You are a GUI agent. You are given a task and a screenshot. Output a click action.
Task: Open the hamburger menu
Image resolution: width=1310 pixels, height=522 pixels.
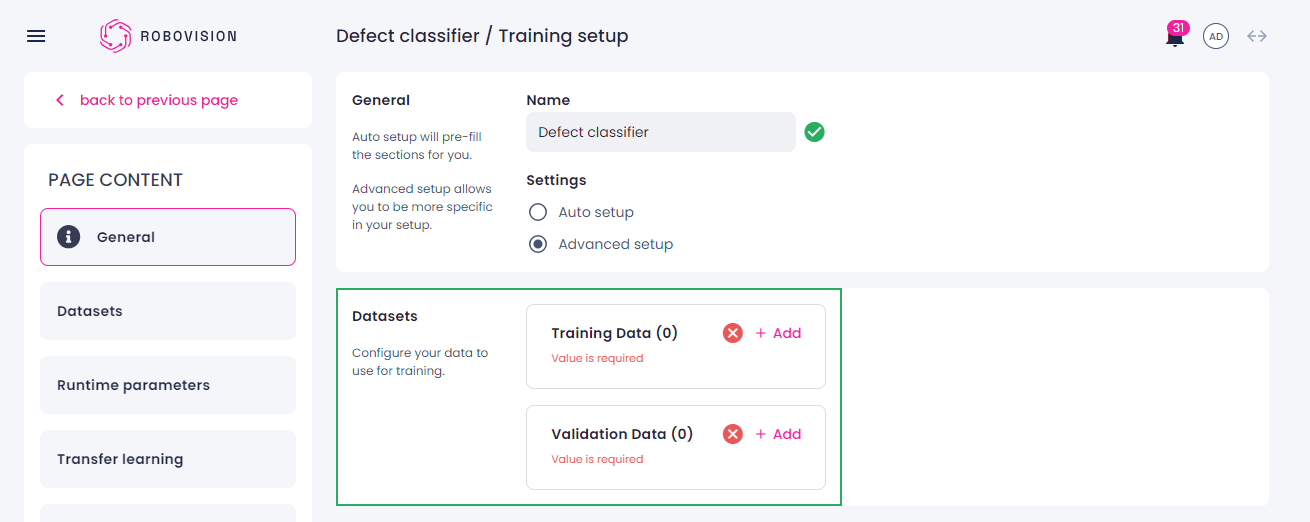click(36, 36)
